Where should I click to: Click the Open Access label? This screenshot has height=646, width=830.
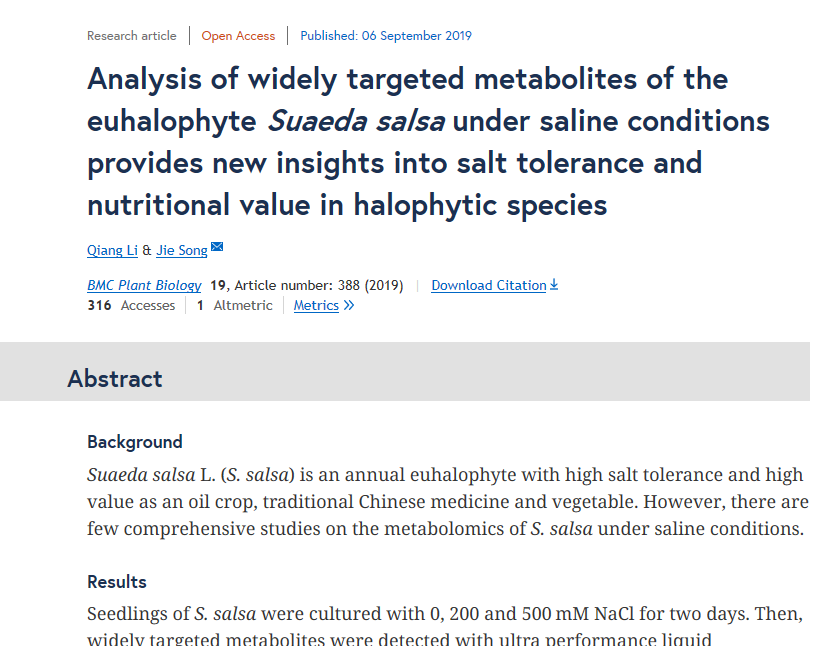tap(238, 36)
